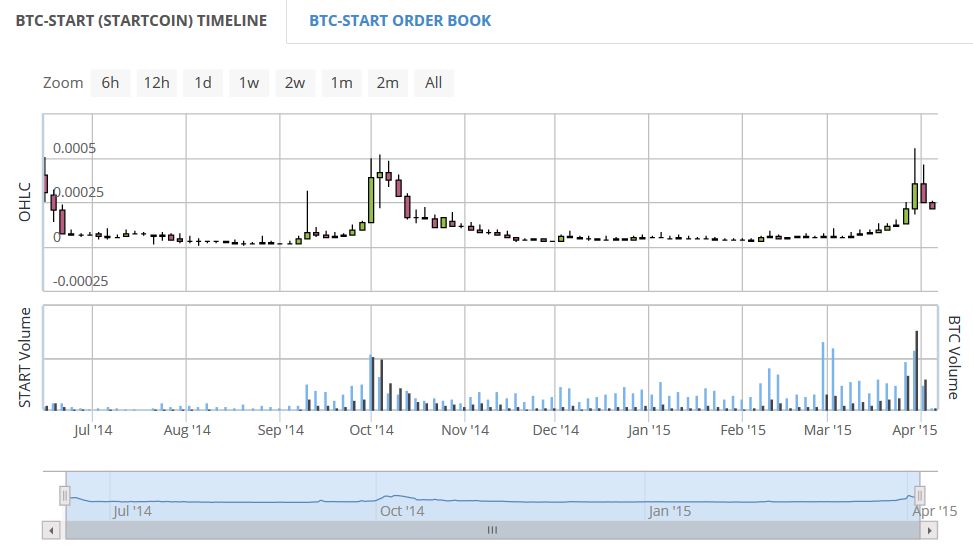Click the Mar '15 axis label

pyautogui.click(x=827, y=430)
